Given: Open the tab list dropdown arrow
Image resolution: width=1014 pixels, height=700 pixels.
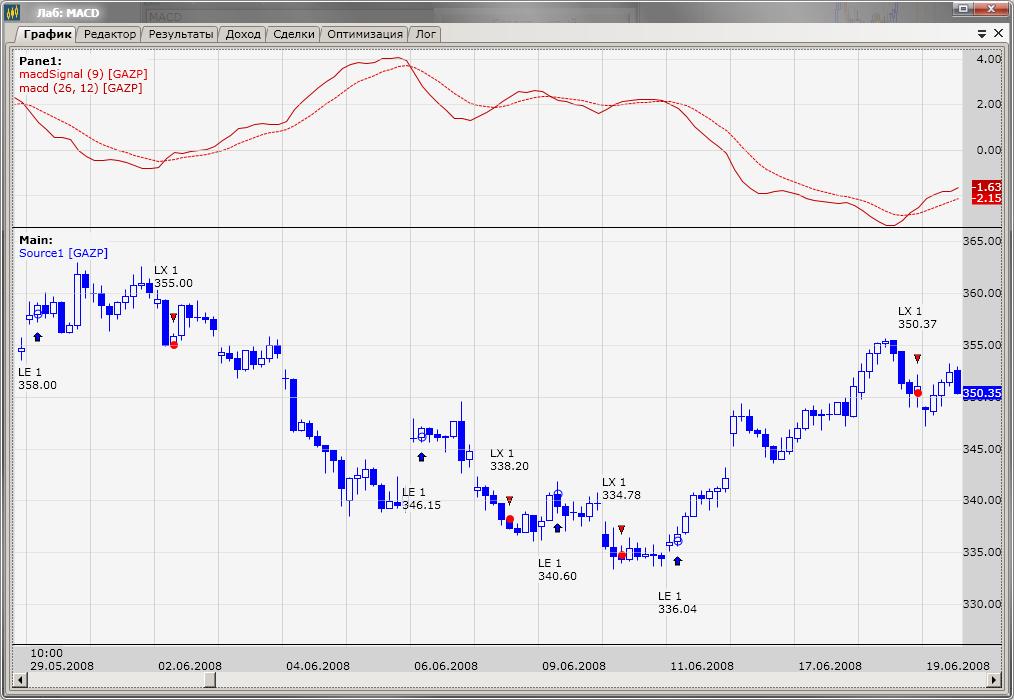Looking at the screenshot, I should pos(983,33).
